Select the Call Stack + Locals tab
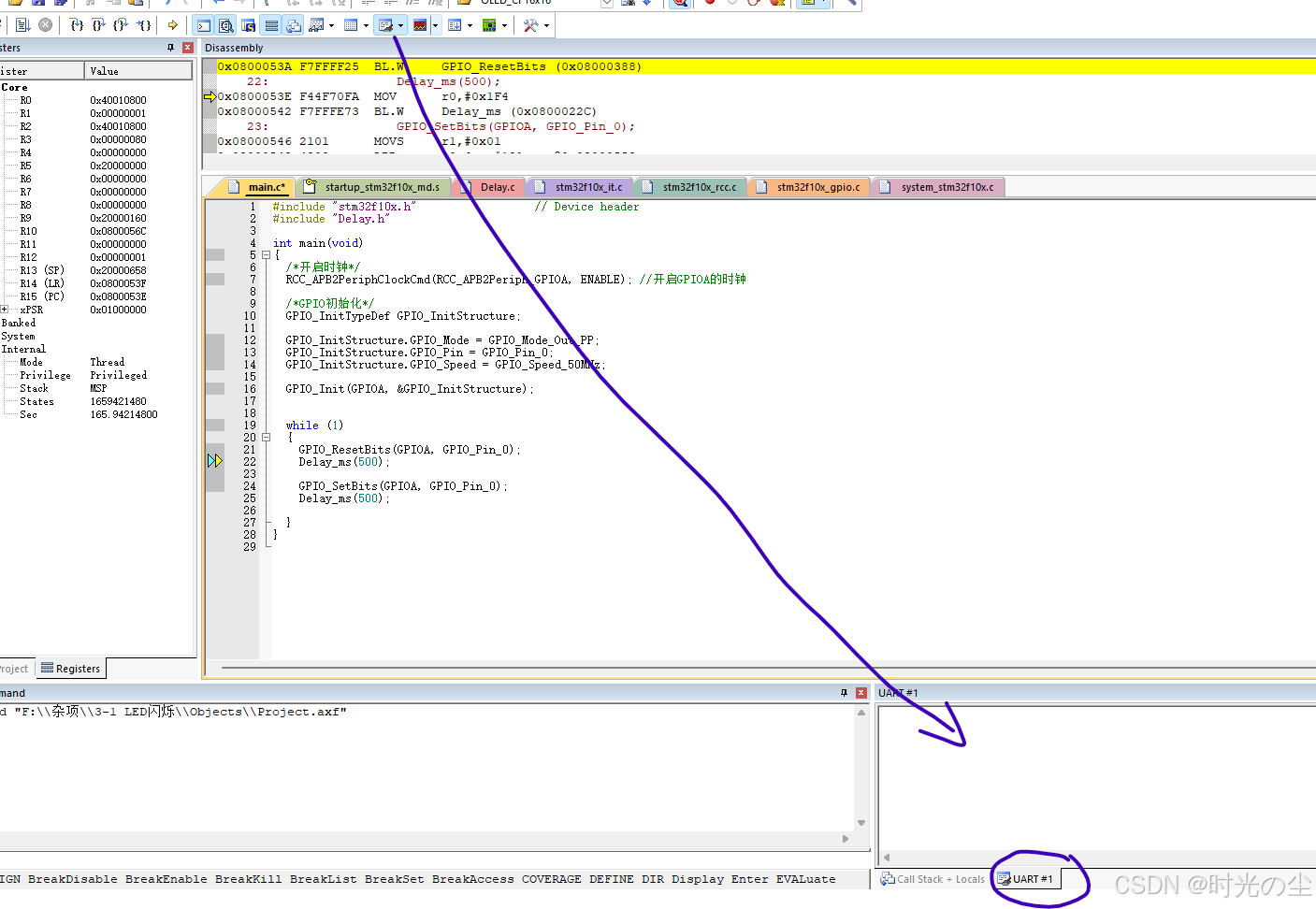 [x=933, y=879]
